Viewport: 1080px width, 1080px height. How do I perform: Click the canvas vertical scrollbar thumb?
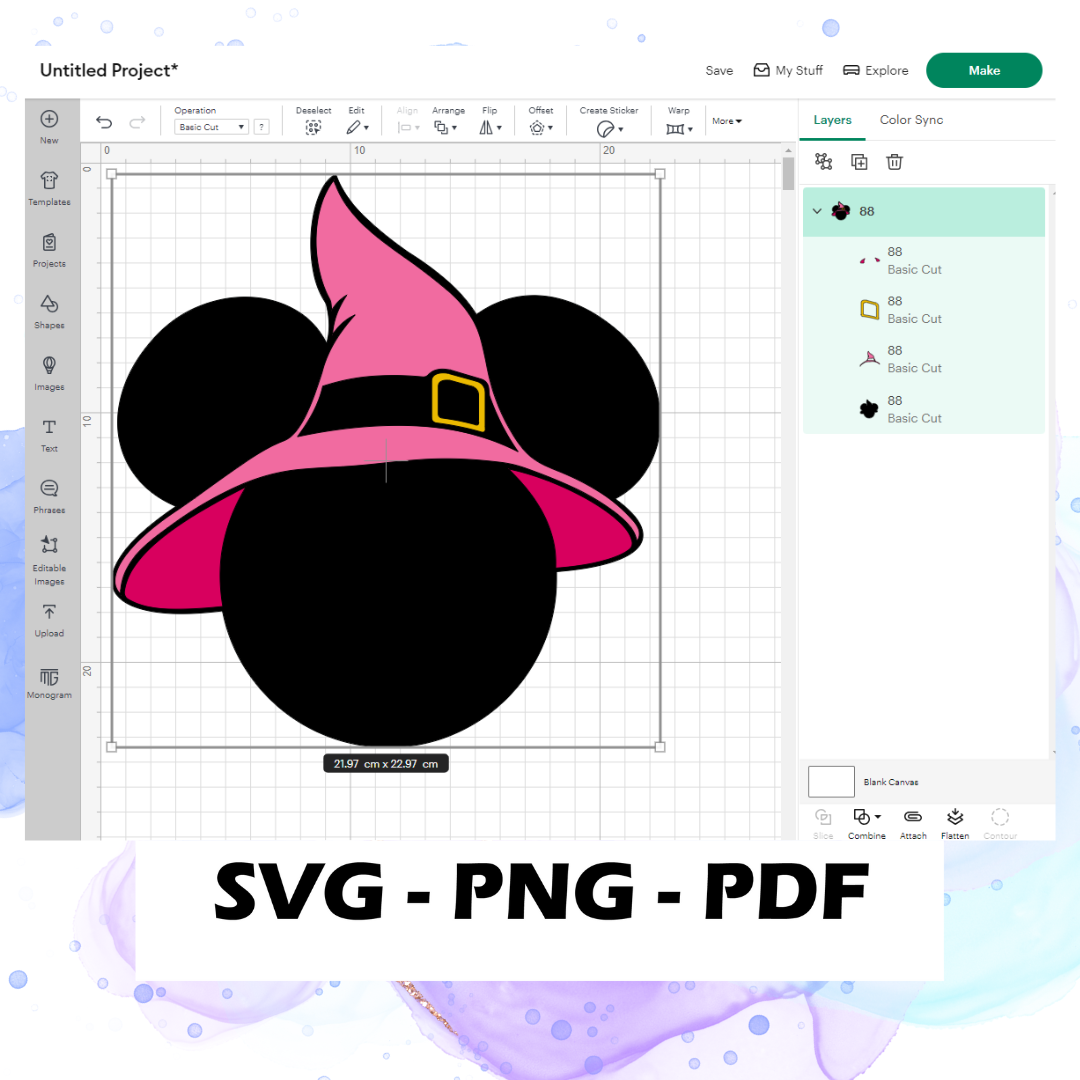789,174
